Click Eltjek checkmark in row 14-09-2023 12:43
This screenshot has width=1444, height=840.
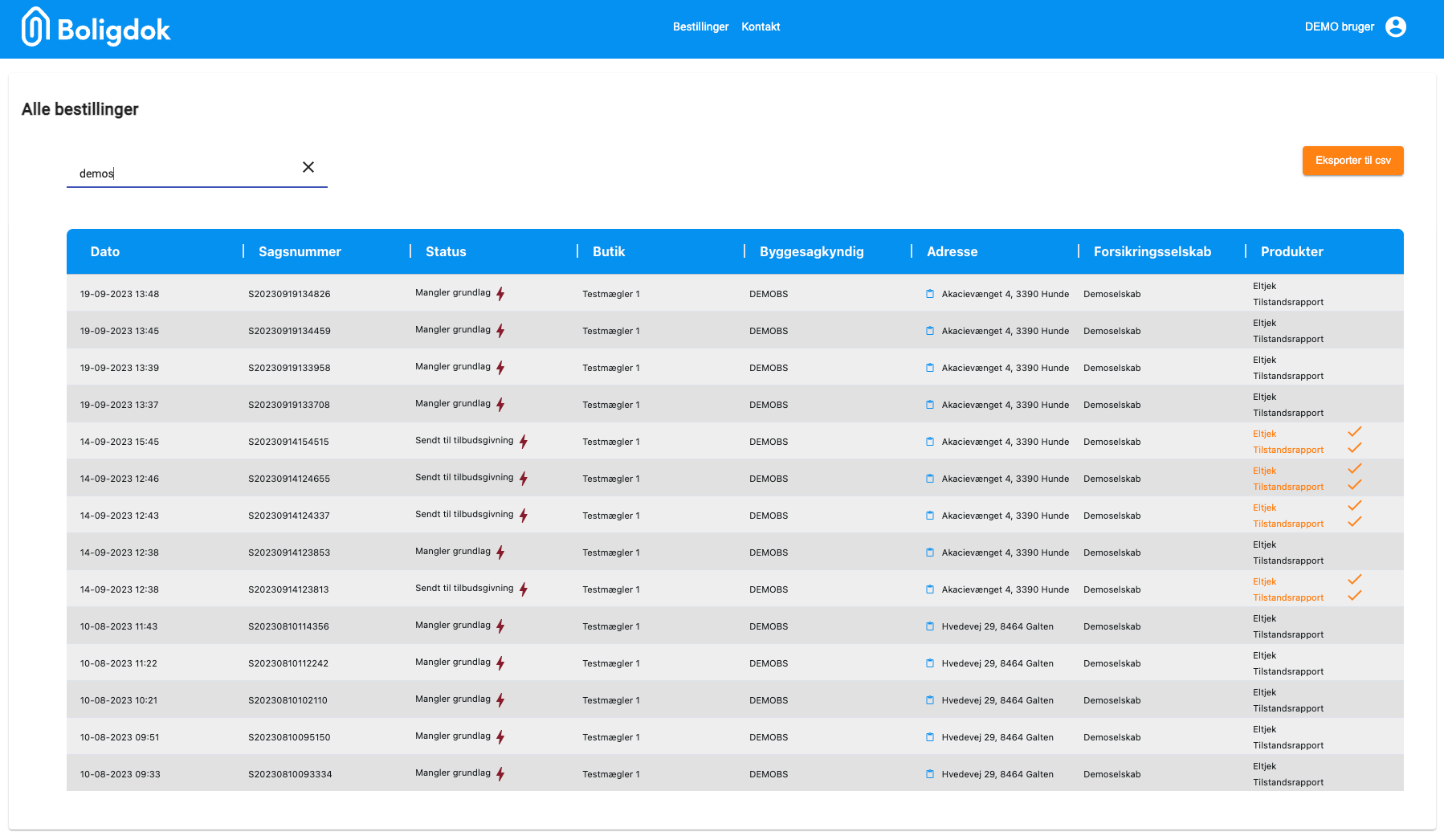click(x=1355, y=506)
